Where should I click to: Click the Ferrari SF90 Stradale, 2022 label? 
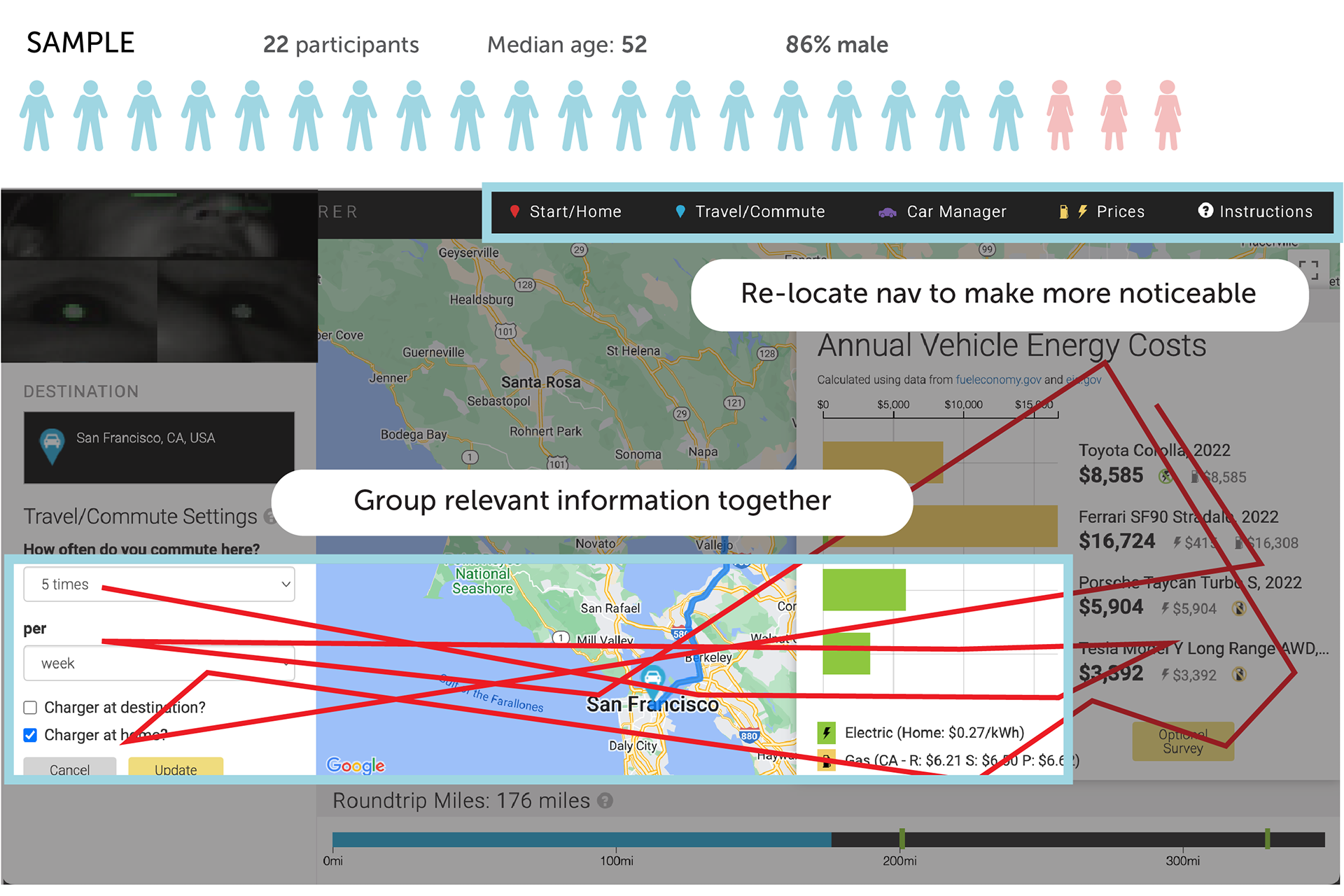pyautogui.click(x=1178, y=517)
